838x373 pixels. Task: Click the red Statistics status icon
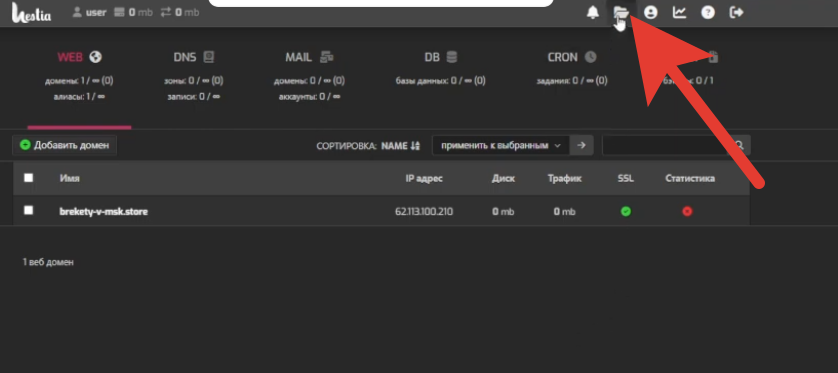click(687, 212)
